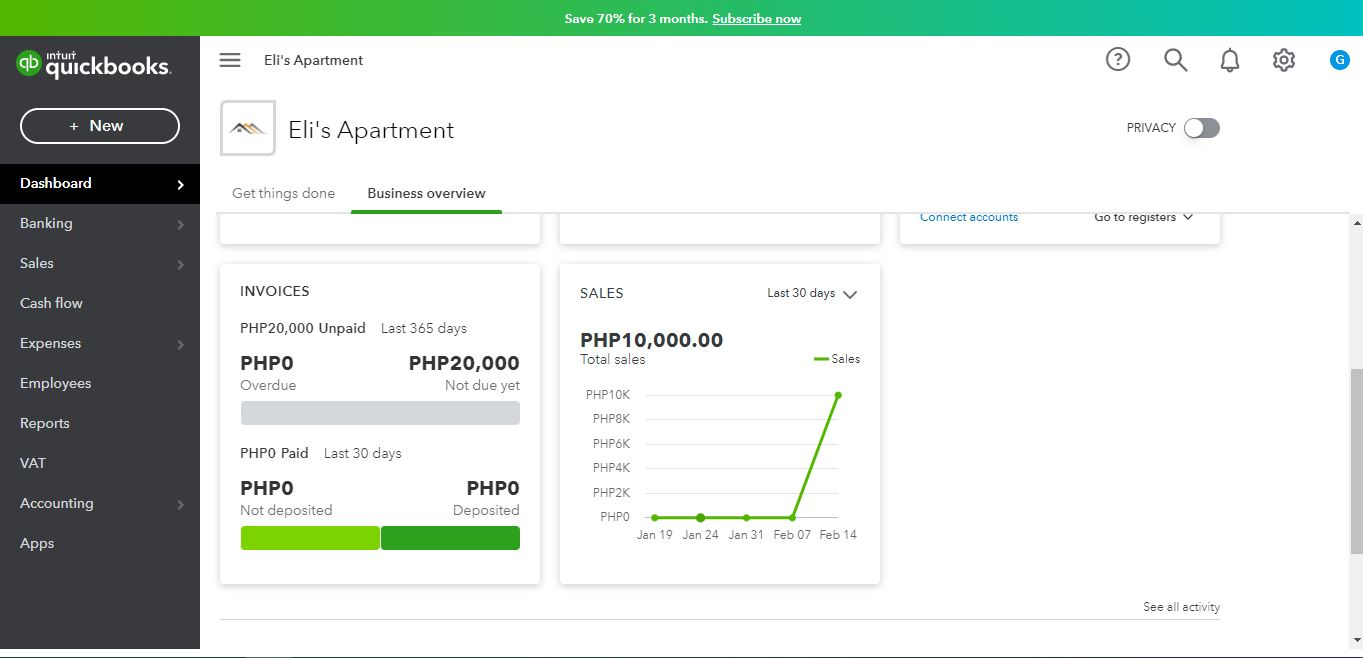Click the PHP10,000.00 Total sales figure

(651, 340)
